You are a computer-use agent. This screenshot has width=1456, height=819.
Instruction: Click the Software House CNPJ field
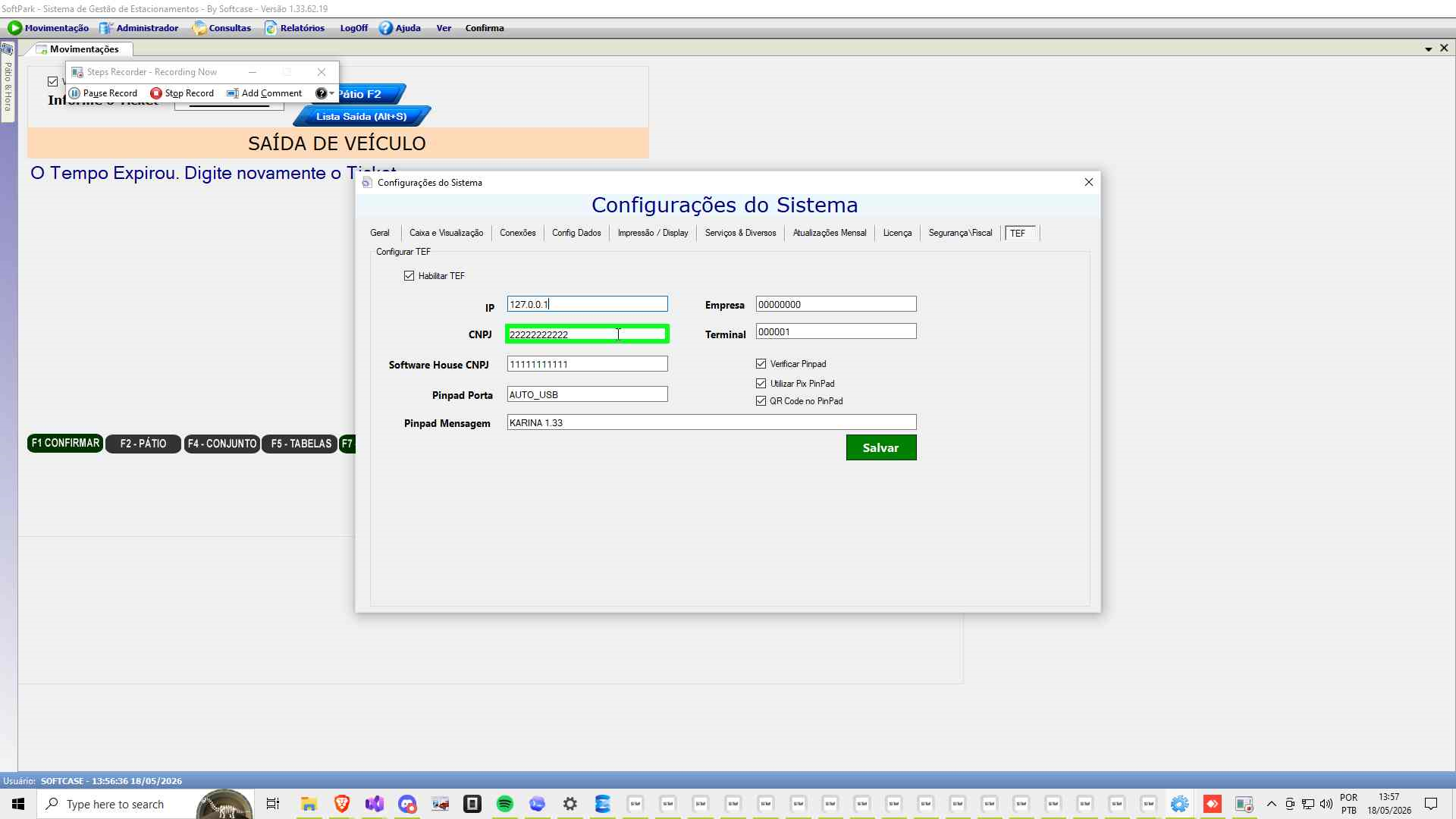(587, 364)
